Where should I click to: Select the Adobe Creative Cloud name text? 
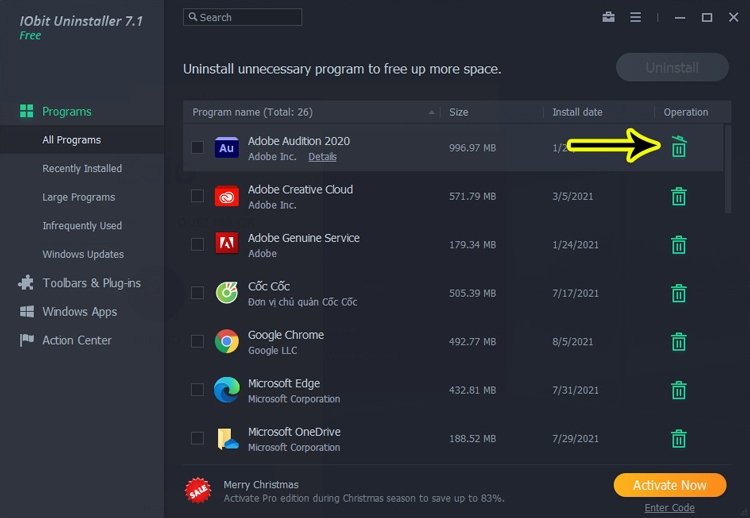pos(300,189)
